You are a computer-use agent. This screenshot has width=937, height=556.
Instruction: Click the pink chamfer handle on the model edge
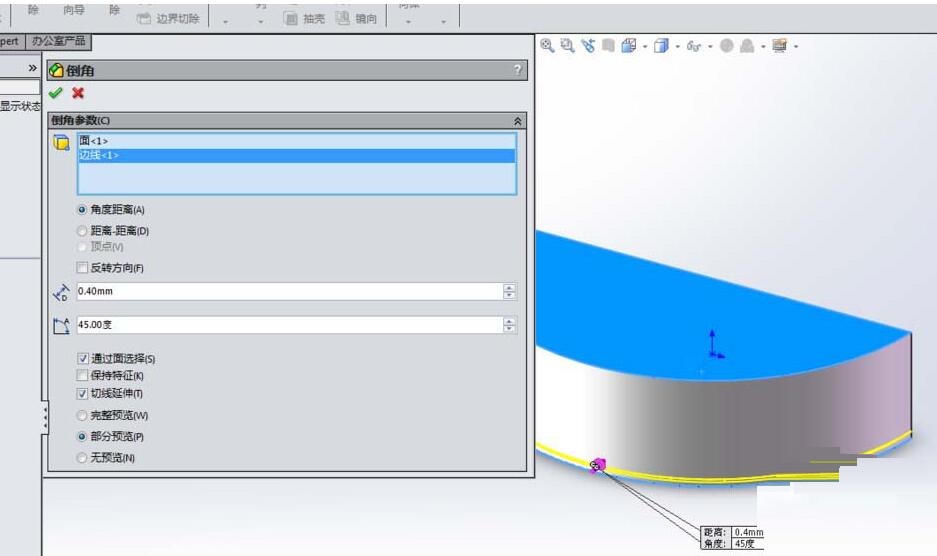598,465
